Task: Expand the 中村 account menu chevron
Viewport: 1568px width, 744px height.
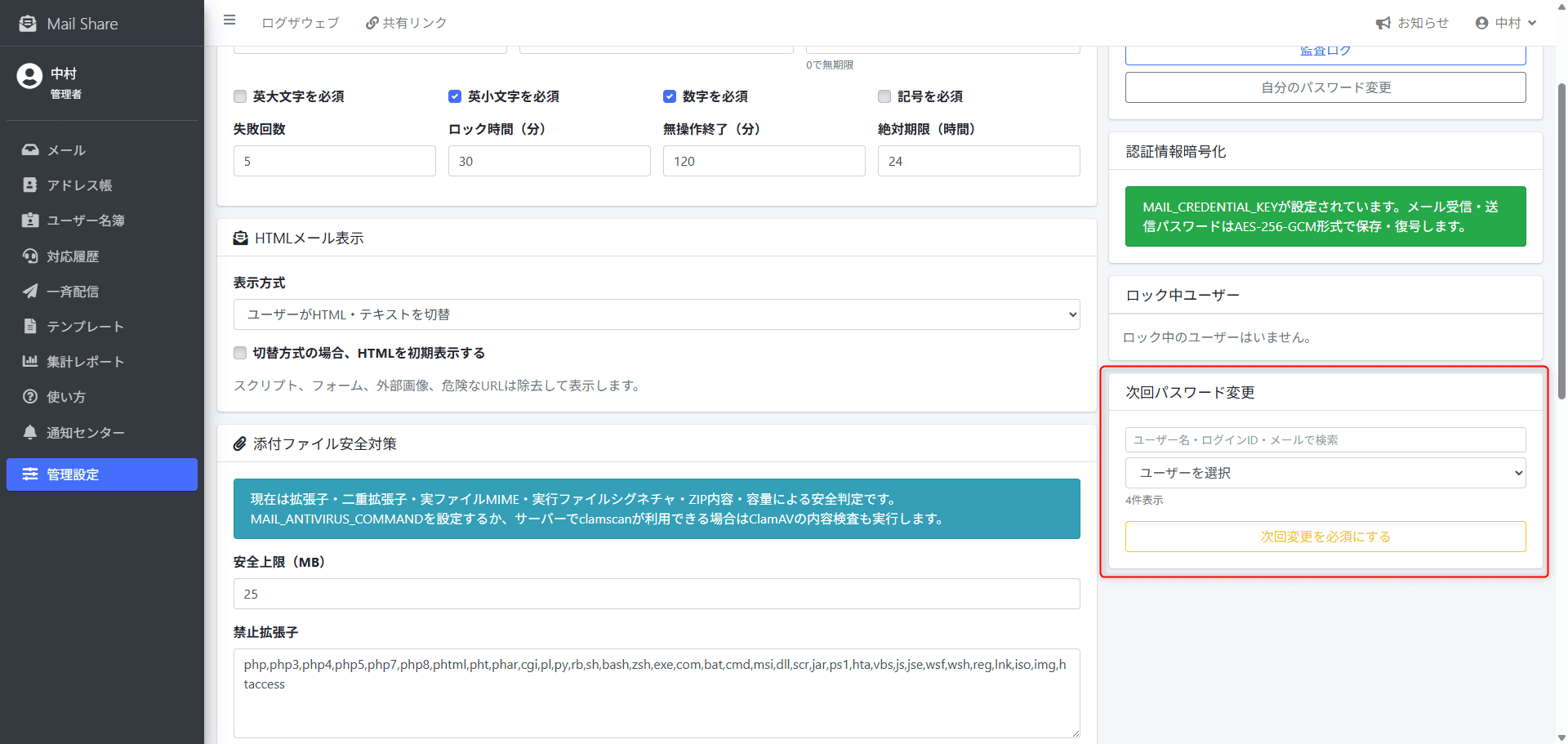Action: (1532, 23)
